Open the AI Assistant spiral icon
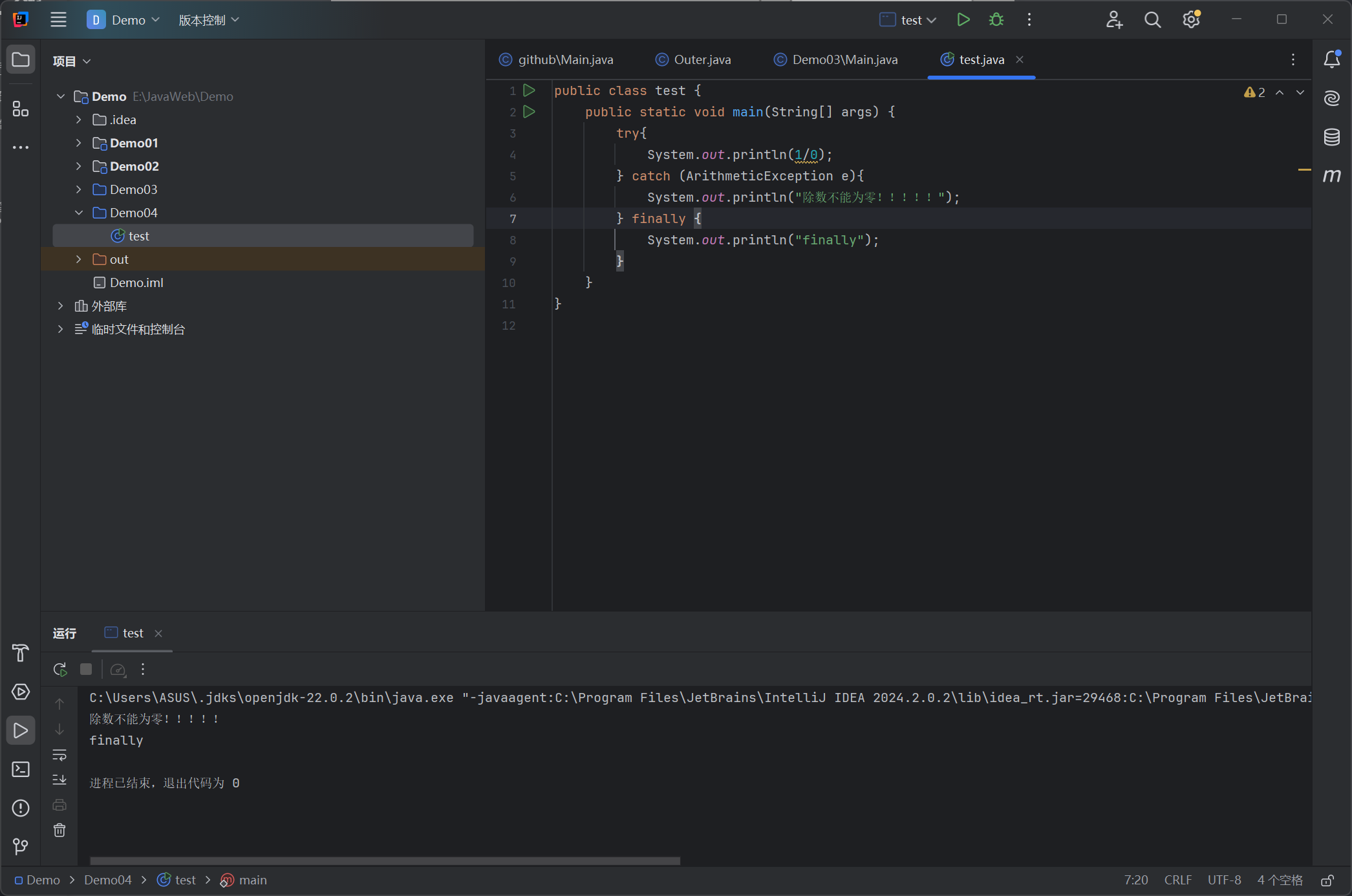1352x896 pixels. [x=1331, y=98]
